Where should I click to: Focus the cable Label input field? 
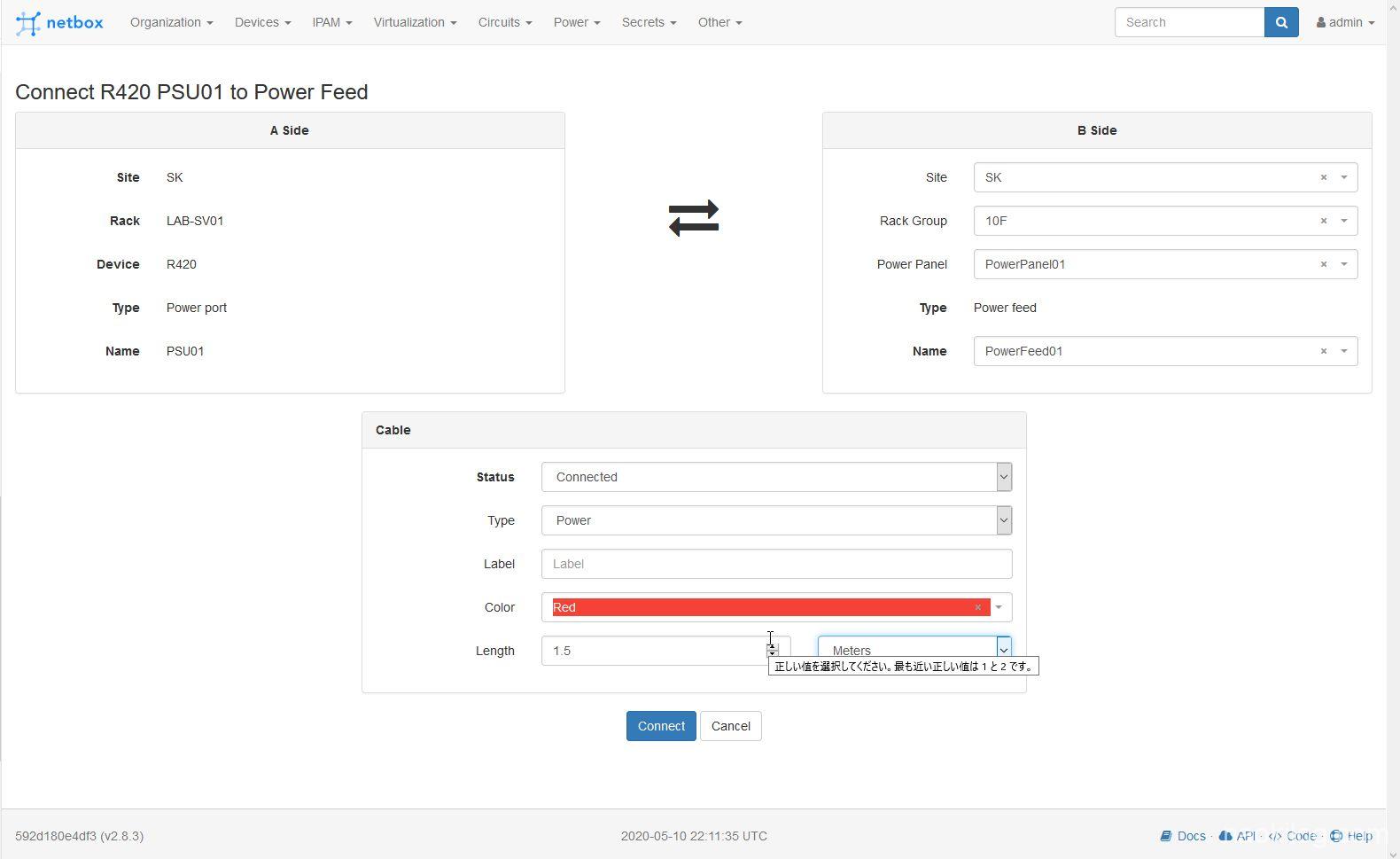[x=776, y=564]
